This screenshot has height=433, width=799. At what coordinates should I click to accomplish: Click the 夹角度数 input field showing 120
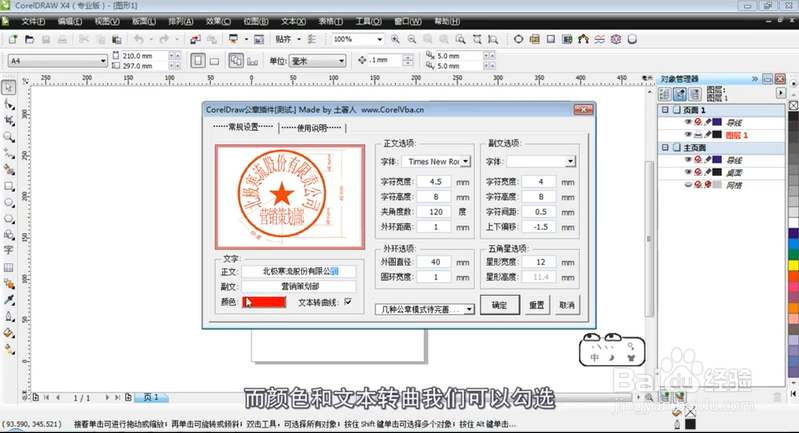(435, 211)
